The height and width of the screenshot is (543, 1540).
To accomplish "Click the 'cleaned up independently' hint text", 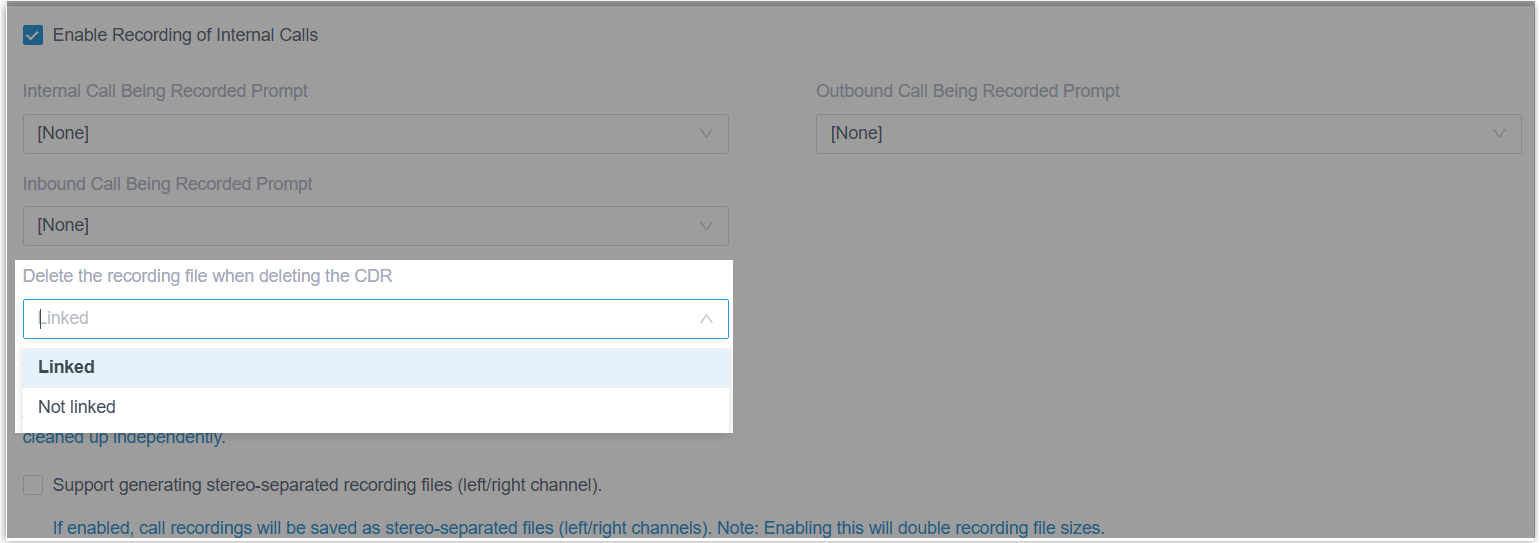I will click(125, 438).
